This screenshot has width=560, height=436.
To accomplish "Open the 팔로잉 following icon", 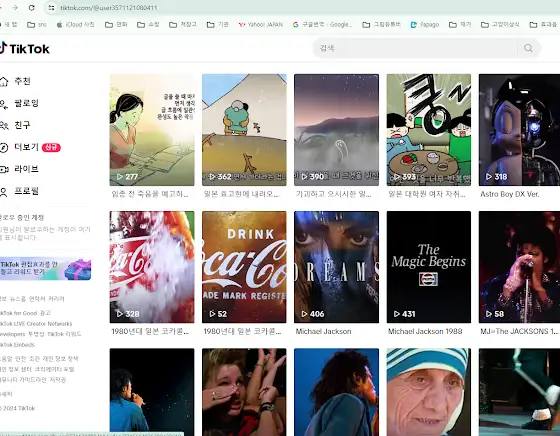I will (4, 104).
